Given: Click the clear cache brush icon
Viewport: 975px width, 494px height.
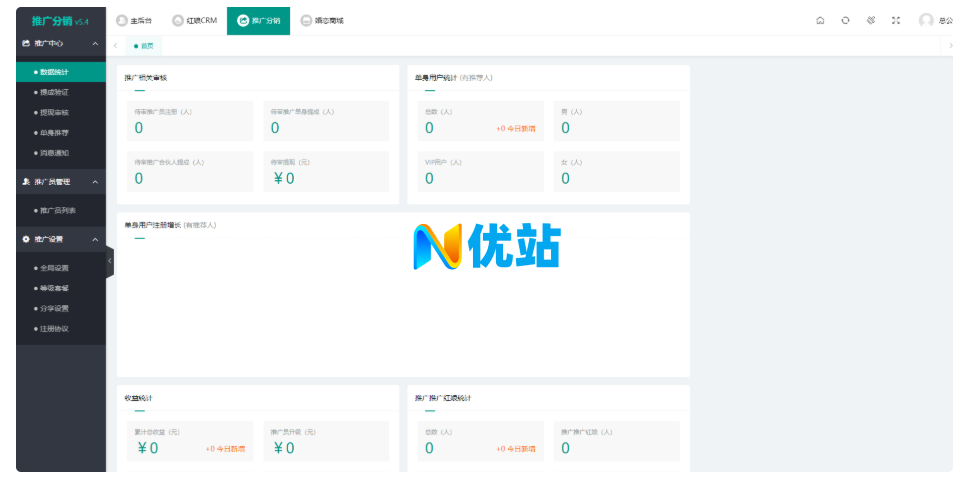Looking at the screenshot, I should pos(870,20).
